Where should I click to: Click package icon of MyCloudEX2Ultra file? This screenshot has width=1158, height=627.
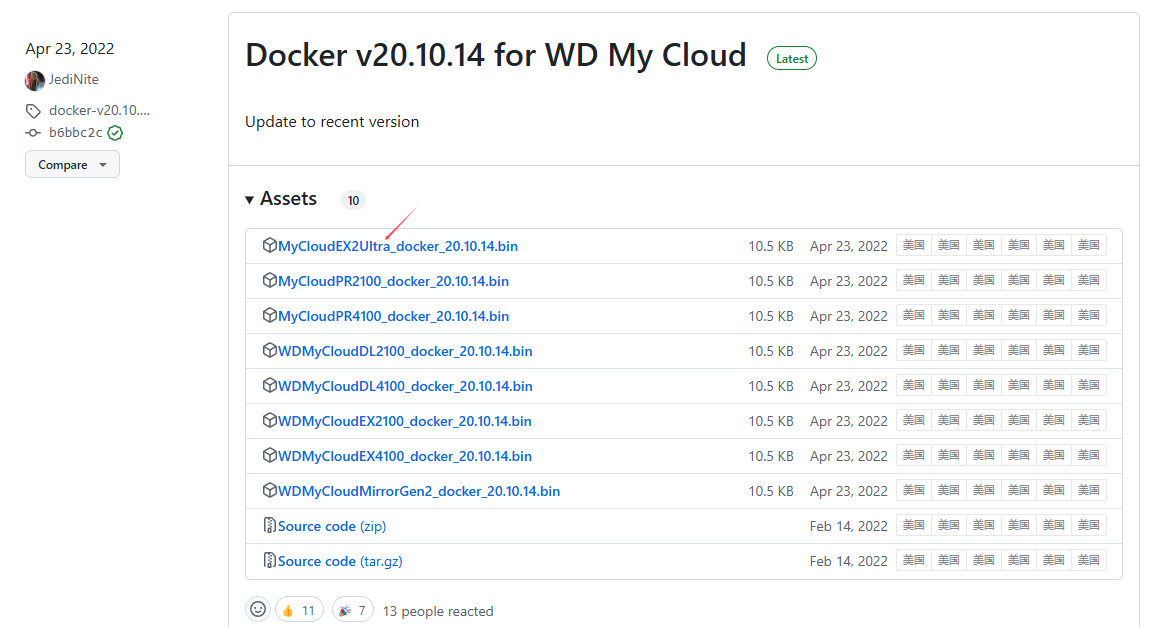click(x=270, y=245)
